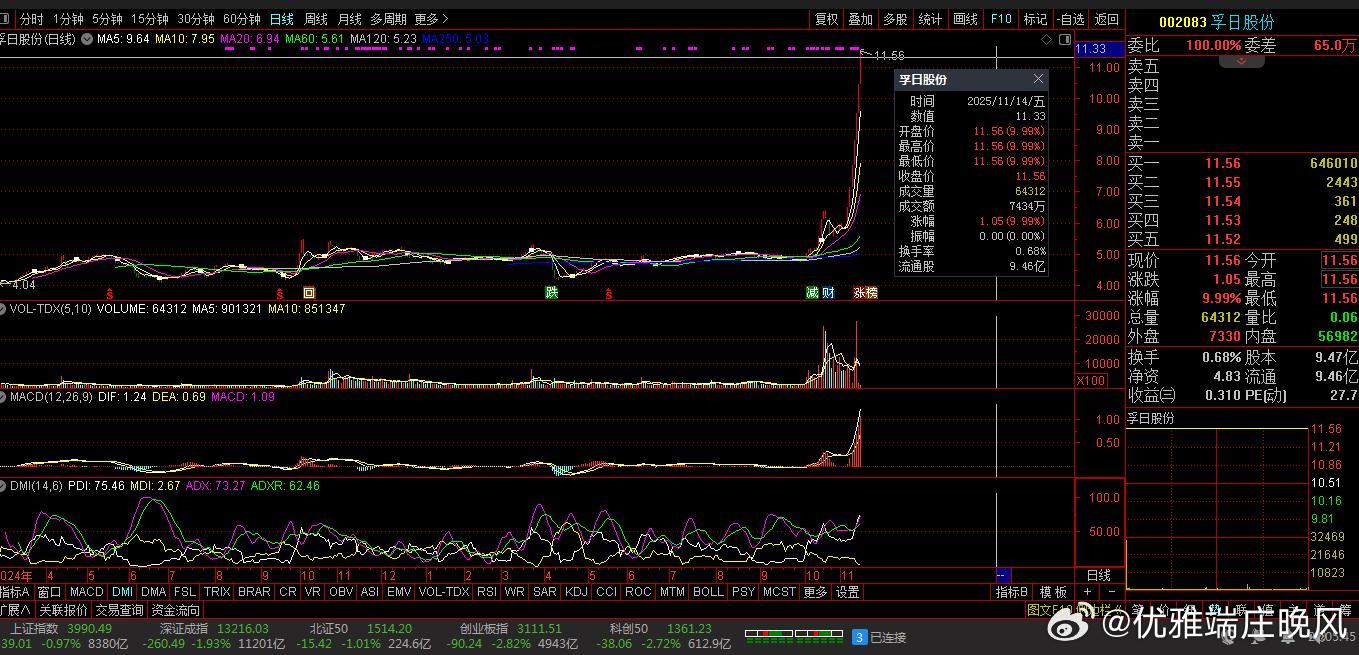Screen dimensions: 1359x655
Task: Click the 返回 back button
Action: pyautogui.click(x=1107, y=19)
